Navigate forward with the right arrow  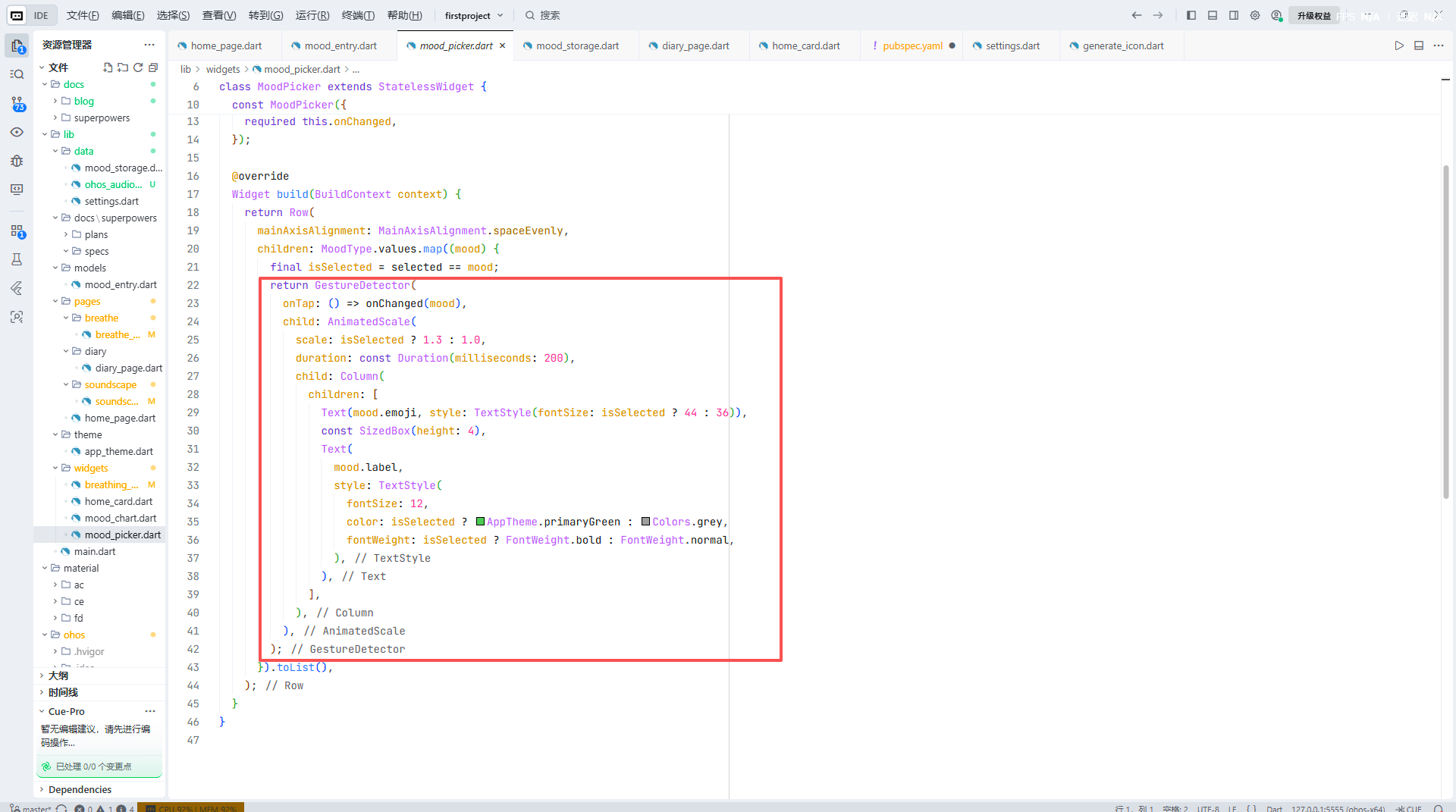pyautogui.click(x=1158, y=15)
